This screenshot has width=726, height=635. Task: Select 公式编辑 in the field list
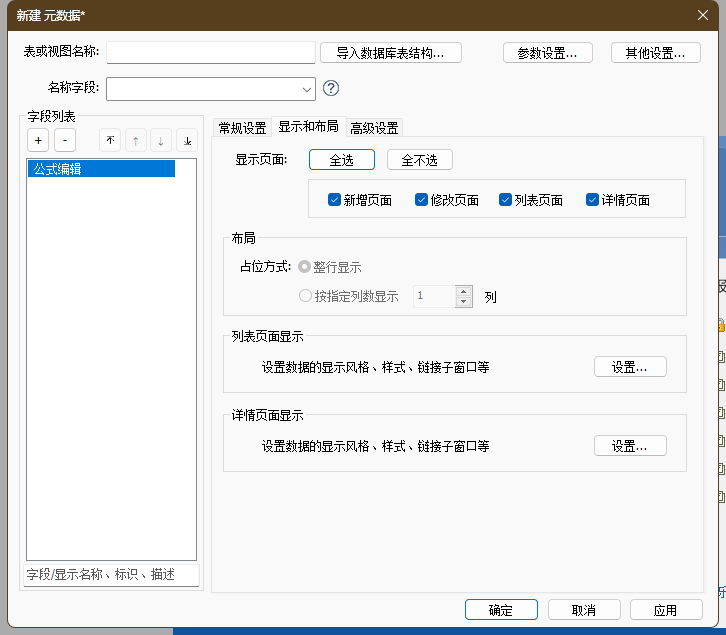point(101,169)
